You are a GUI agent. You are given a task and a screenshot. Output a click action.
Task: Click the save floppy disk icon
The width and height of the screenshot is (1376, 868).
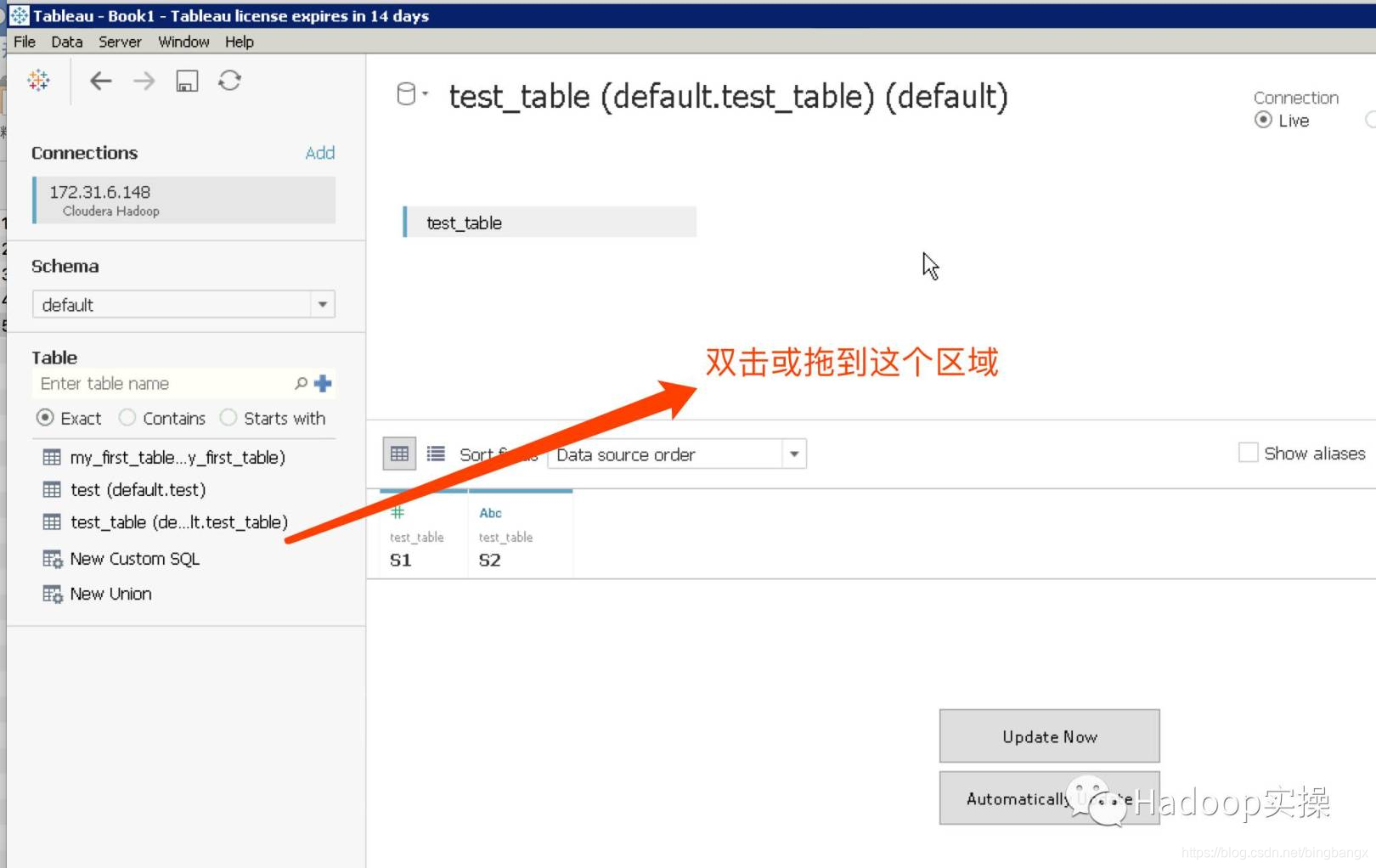pos(187,81)
